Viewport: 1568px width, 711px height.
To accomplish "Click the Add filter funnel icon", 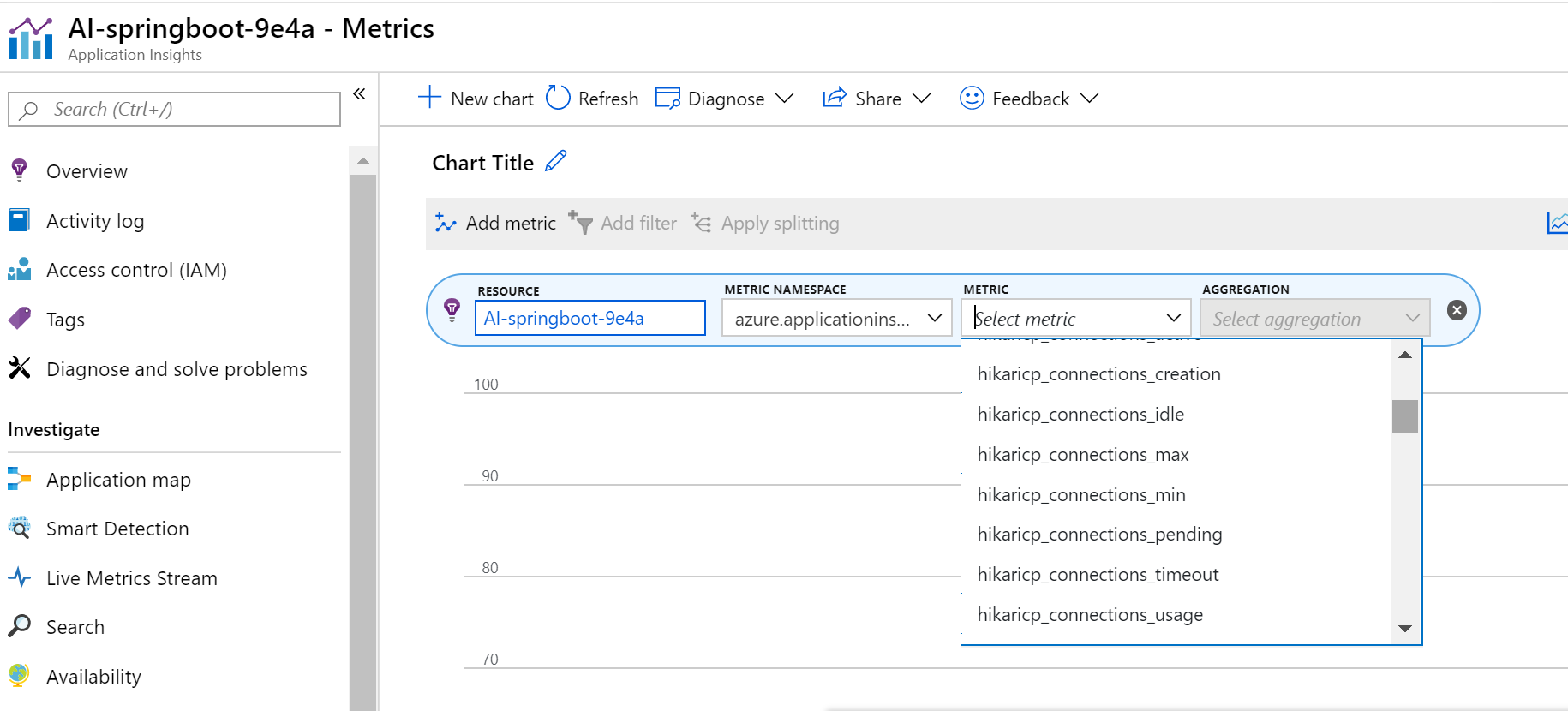I will coord(580,222).
